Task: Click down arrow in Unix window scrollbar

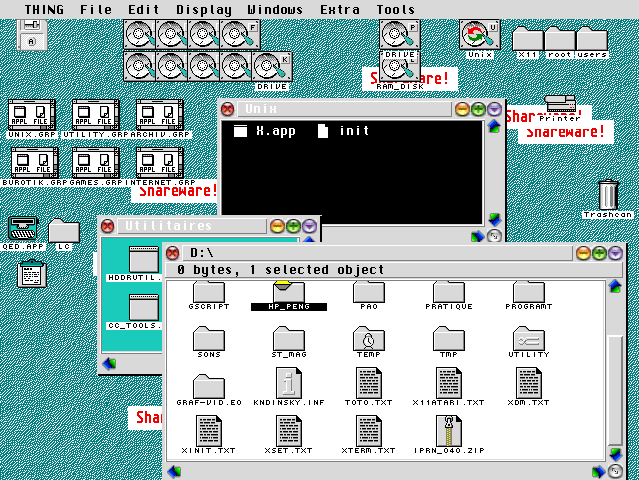Action: [x=494, y=220]
